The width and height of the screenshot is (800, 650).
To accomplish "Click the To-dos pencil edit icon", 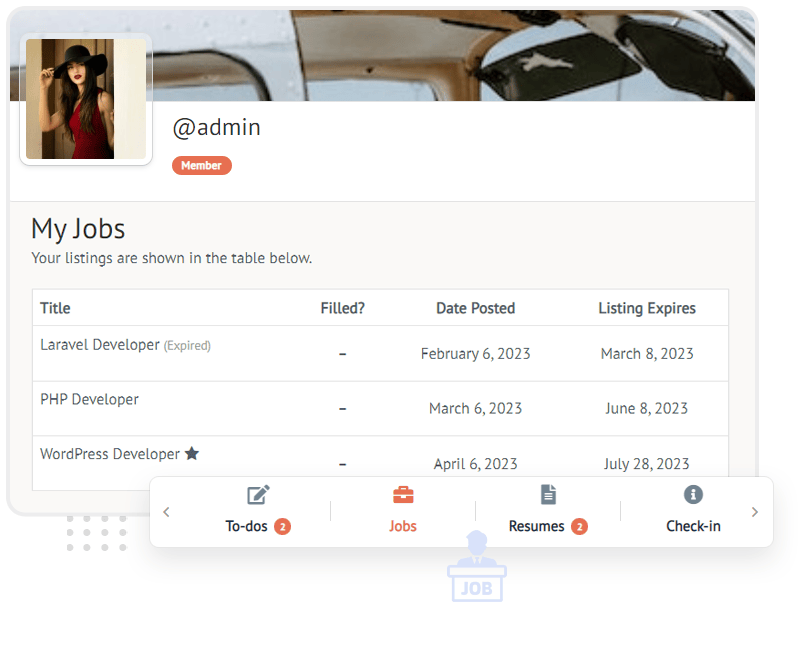I will [258, 495].
